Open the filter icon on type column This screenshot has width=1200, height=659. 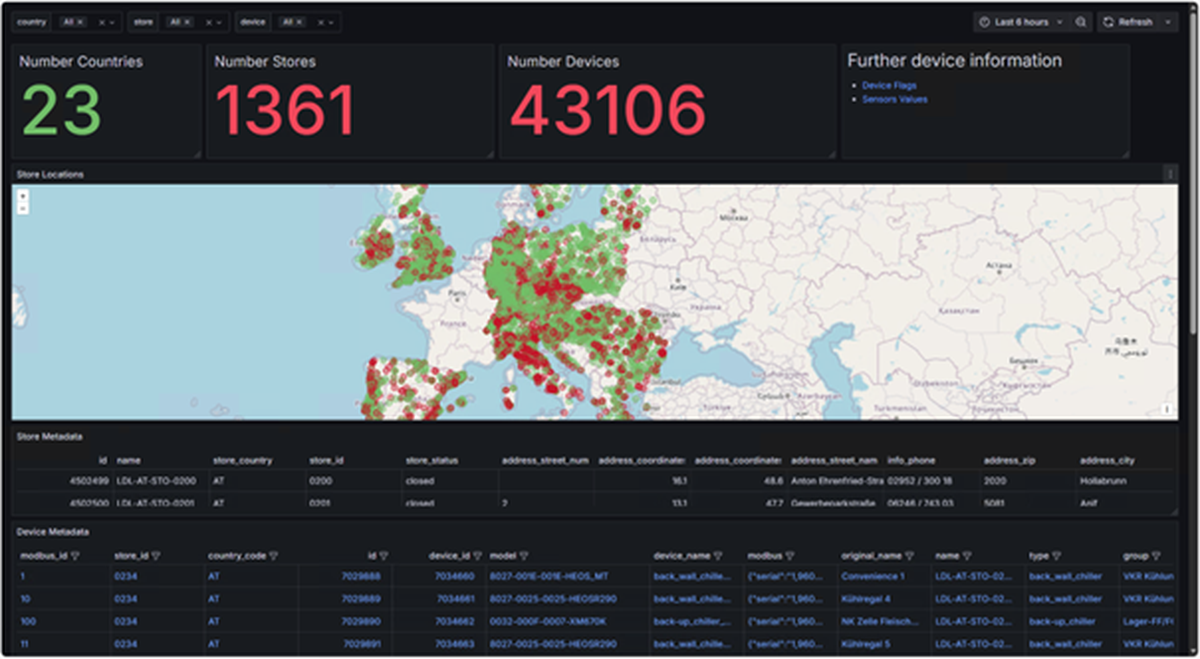tap(1058, 554)
